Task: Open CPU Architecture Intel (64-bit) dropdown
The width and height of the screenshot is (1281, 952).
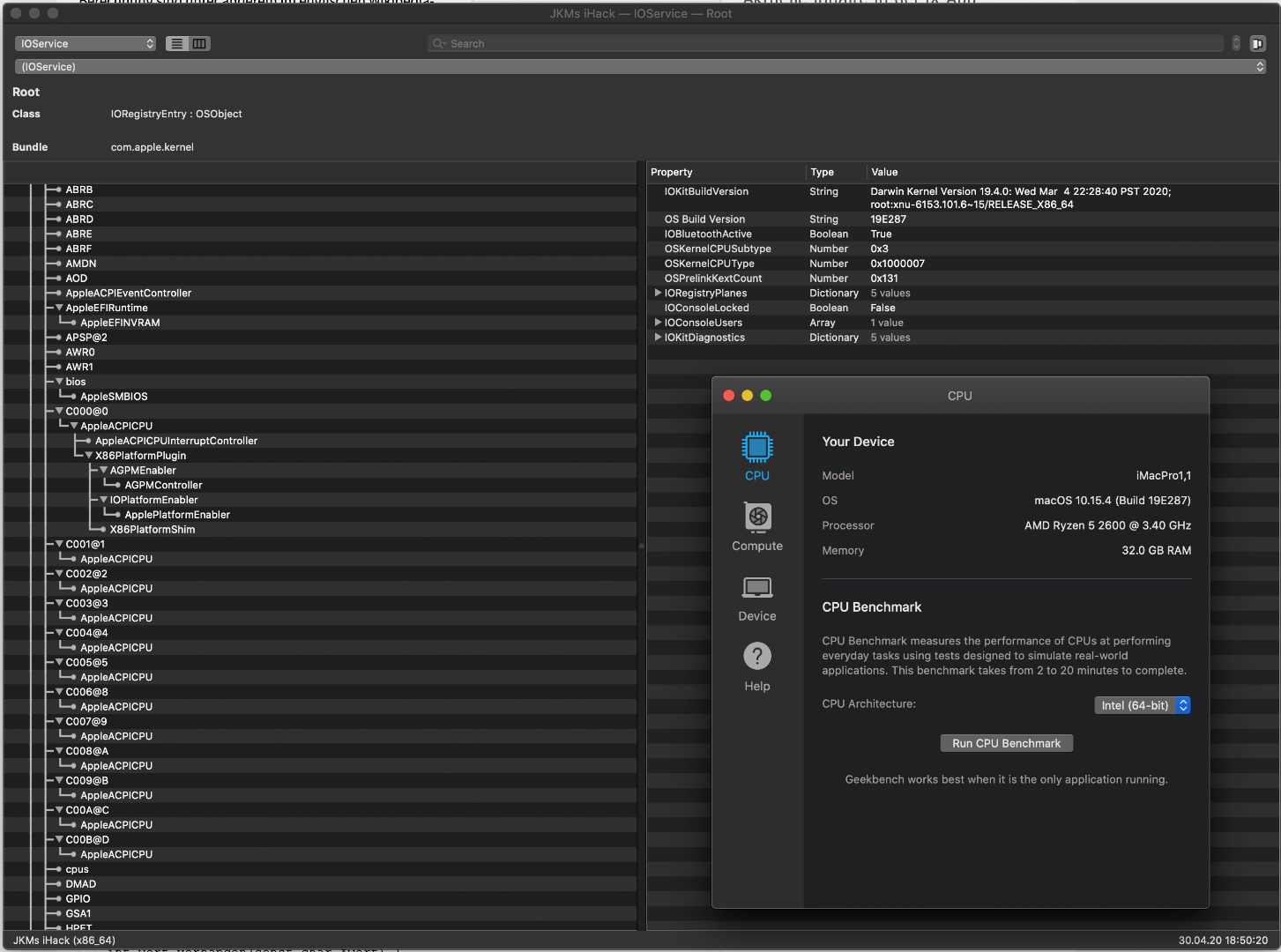Action: (x=1142, y=705)
